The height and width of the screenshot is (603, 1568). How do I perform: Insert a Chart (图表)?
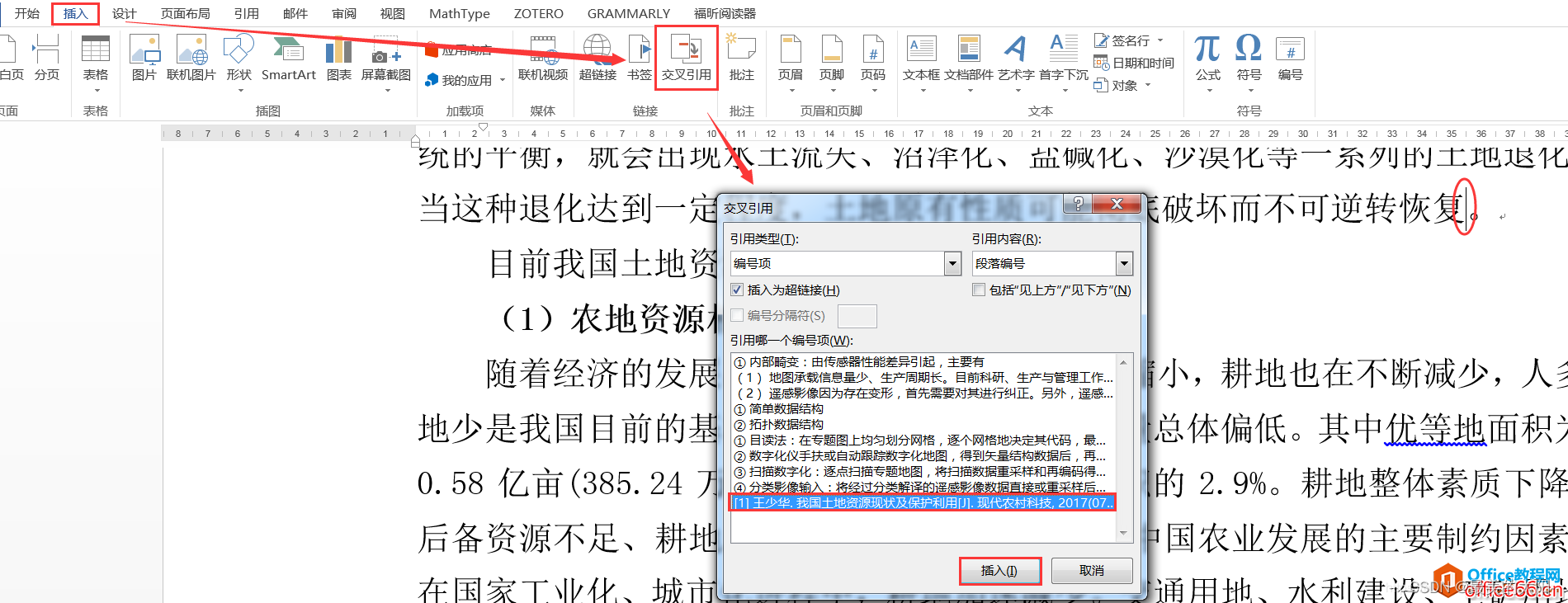(338, 58)
